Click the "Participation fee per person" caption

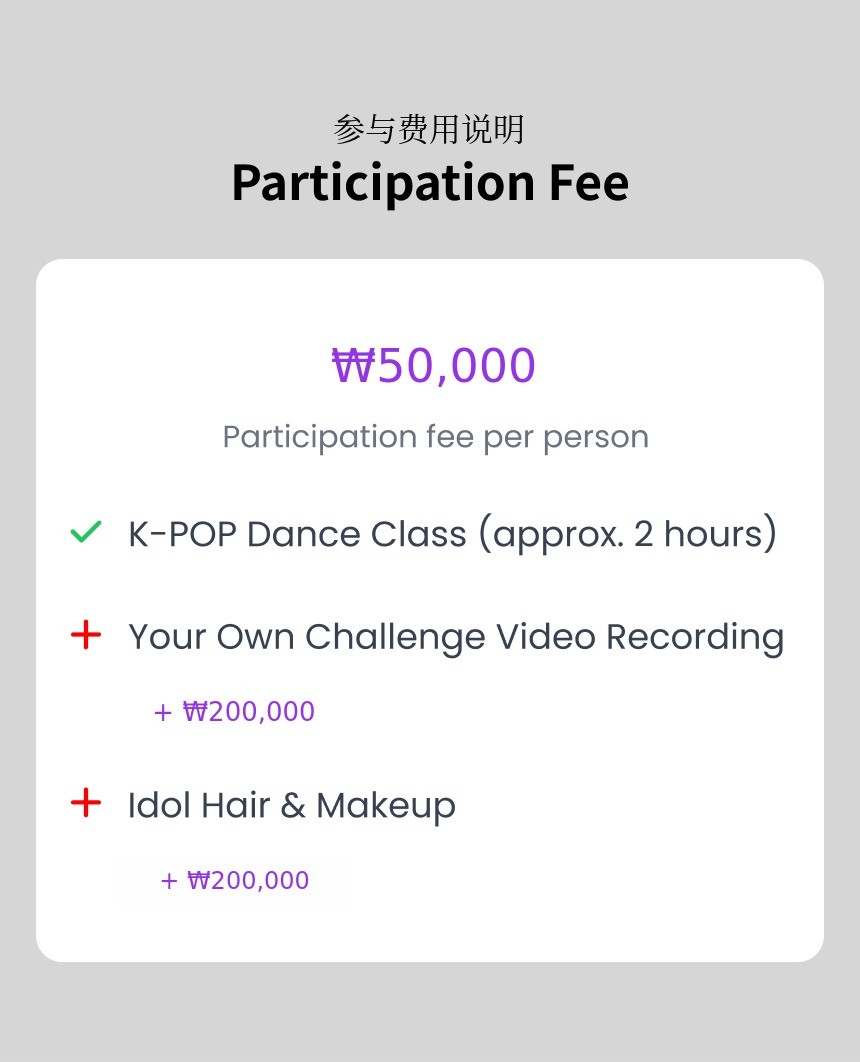pyautogui.click(x=435, y=437)
